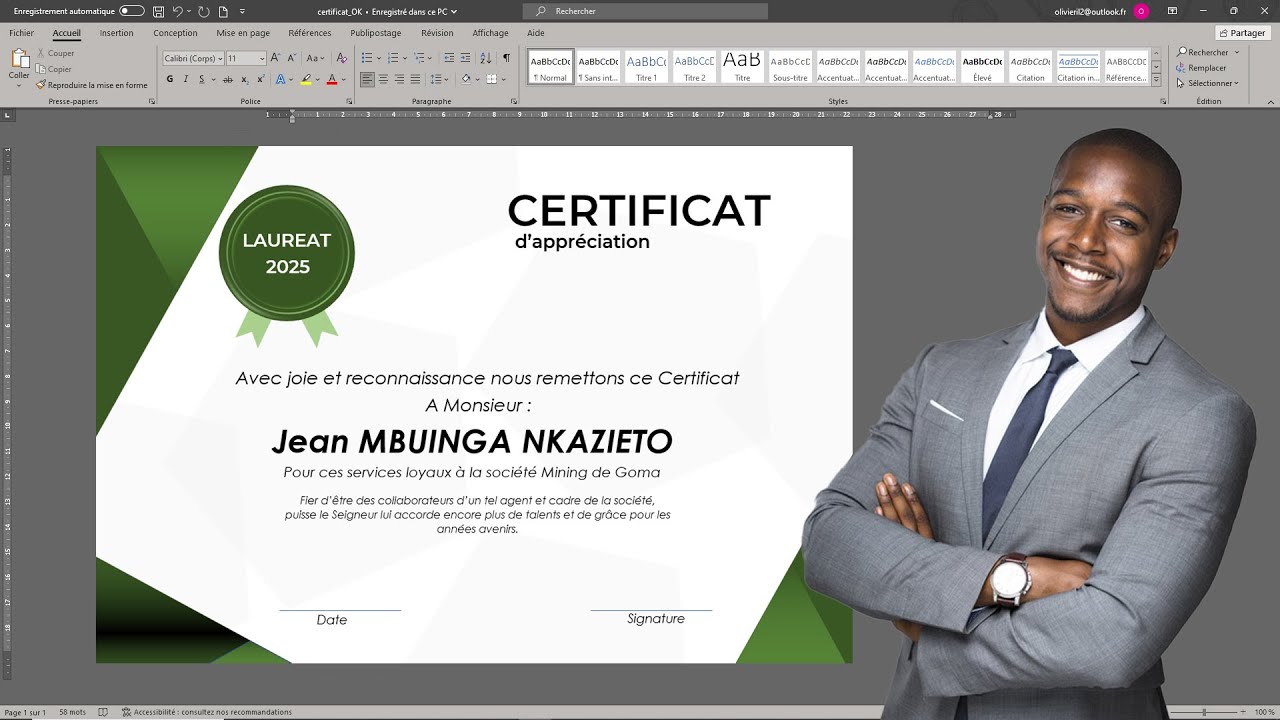1280x720 pixels.
Task: Show paragraph marks (pilcrow icon)
Action: (506, 58)
